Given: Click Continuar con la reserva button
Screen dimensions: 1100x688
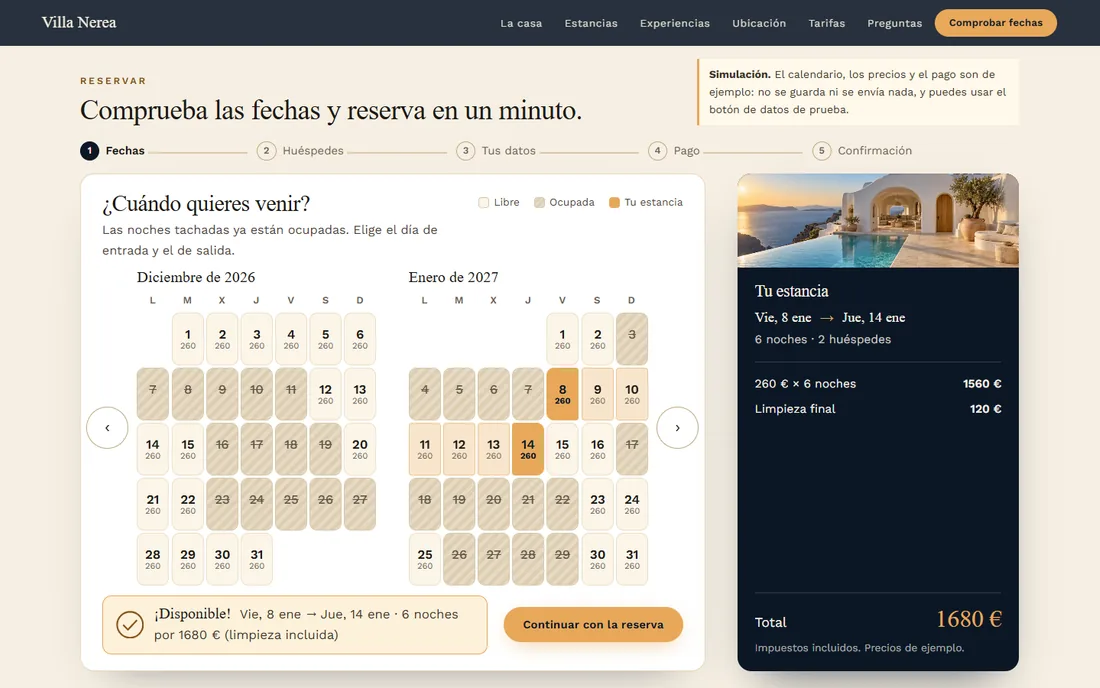Looking at the screenshot, I should [593, 624].
